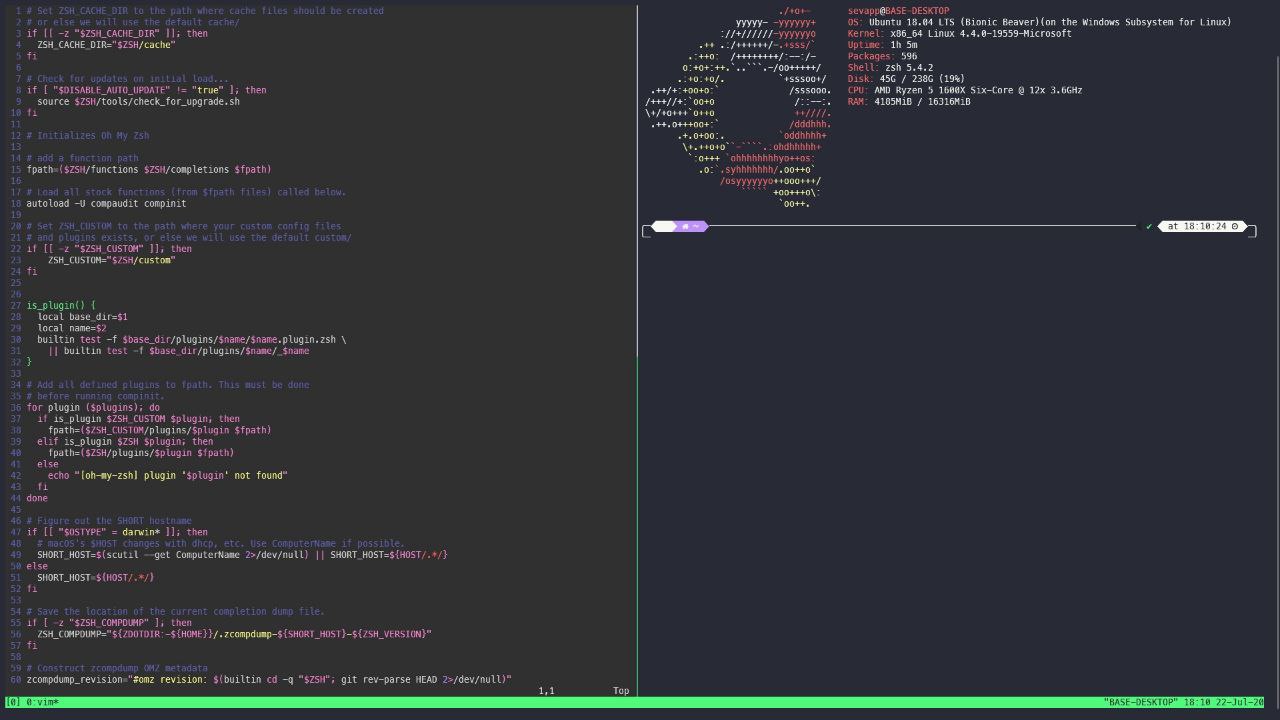Select tmux window '0:vim*' in the status bar
This screenshot has height=720, width=1280.
[x=42, y=702]
